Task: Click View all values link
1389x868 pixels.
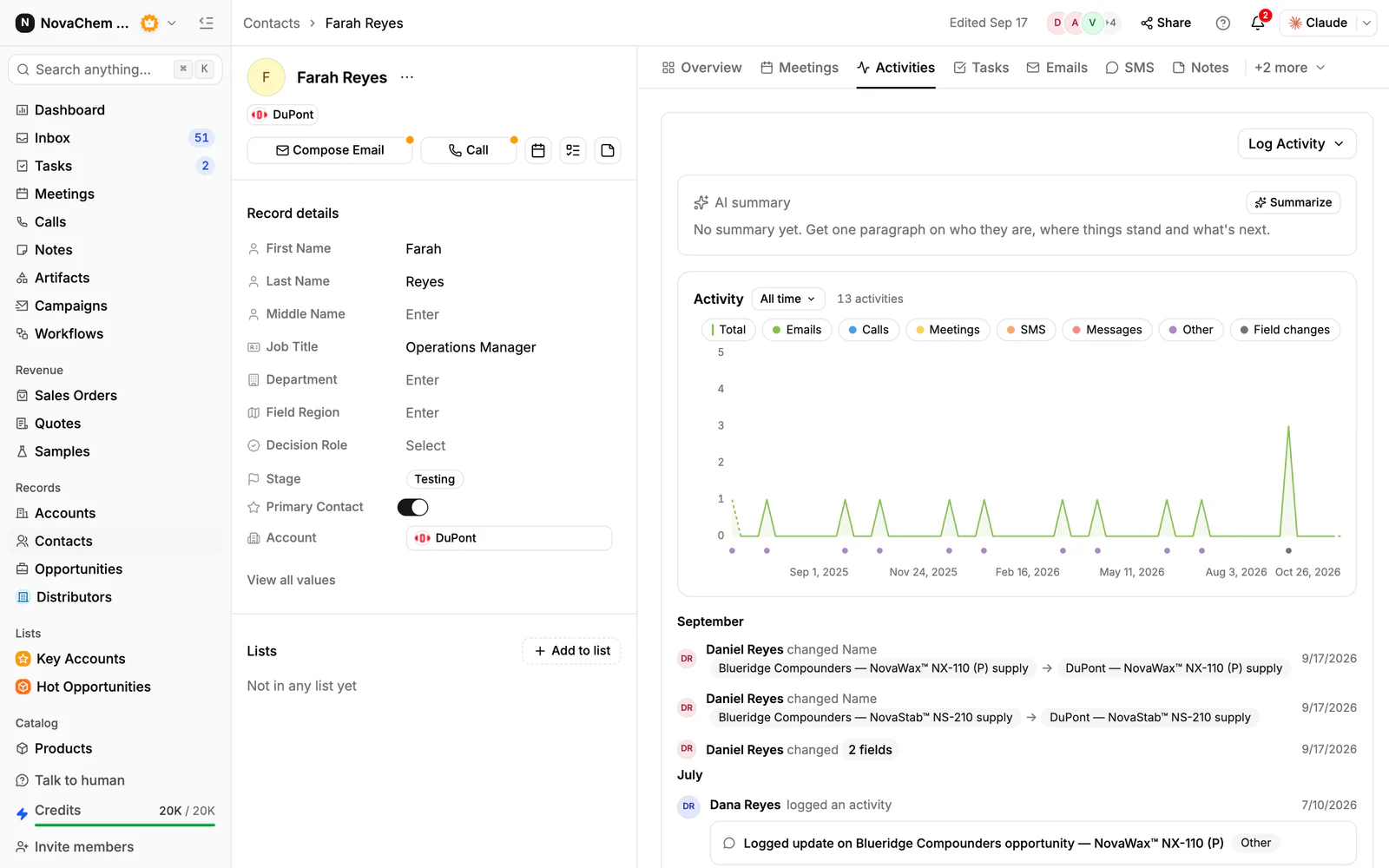Action: pyautogui.click(x=291, y=580)
